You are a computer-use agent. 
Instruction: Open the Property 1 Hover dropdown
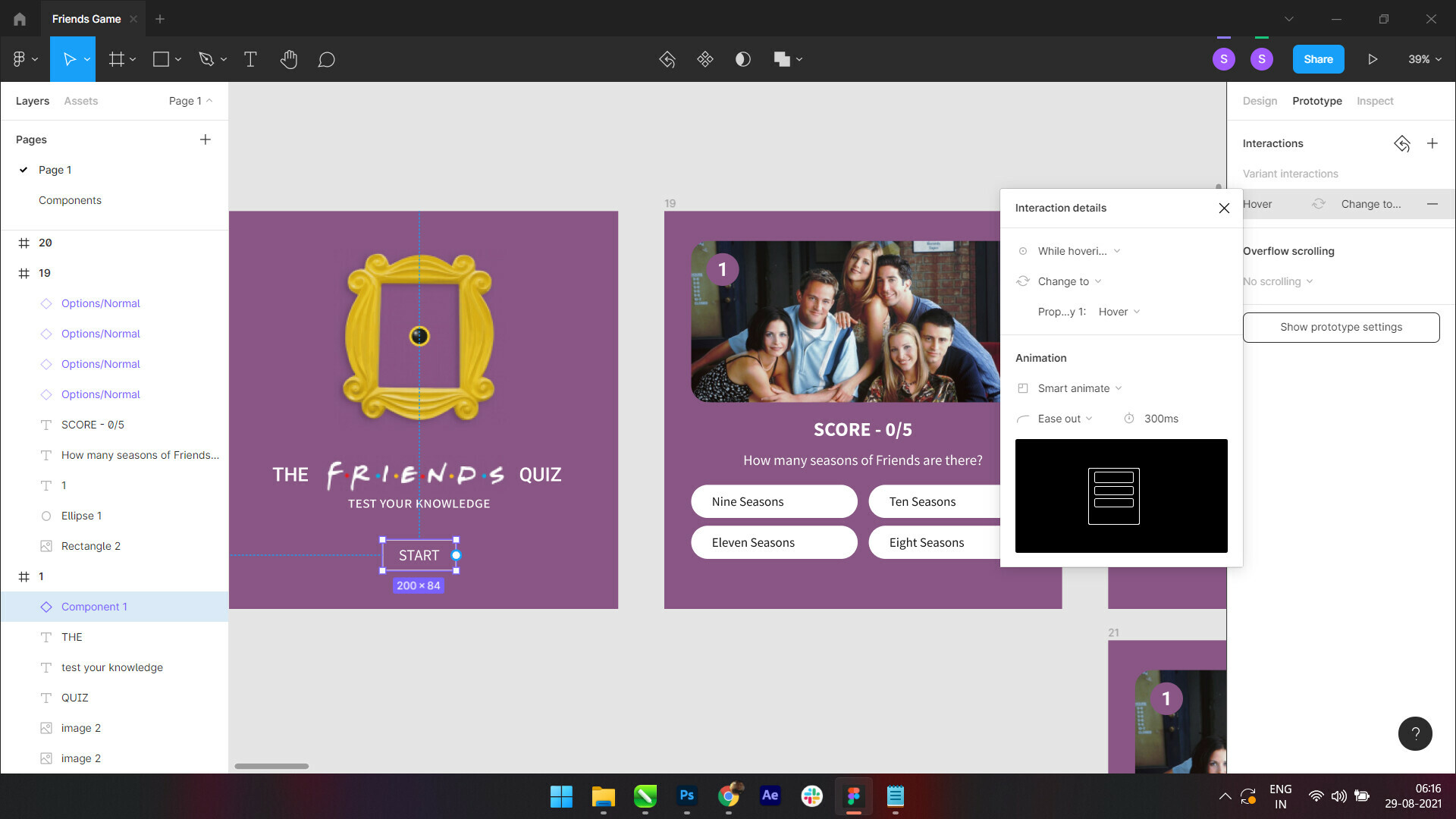coord(1119,312)
